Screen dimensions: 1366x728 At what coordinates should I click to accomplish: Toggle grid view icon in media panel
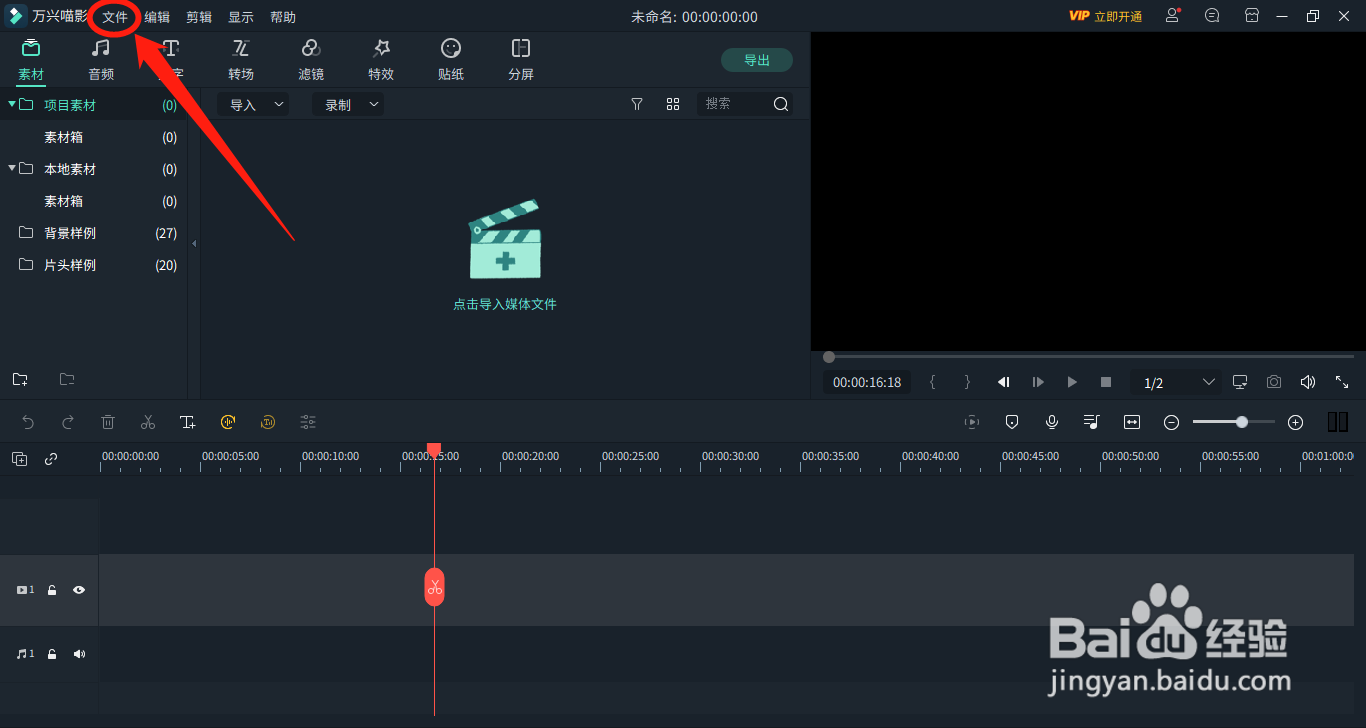click(x=673, y=104)
